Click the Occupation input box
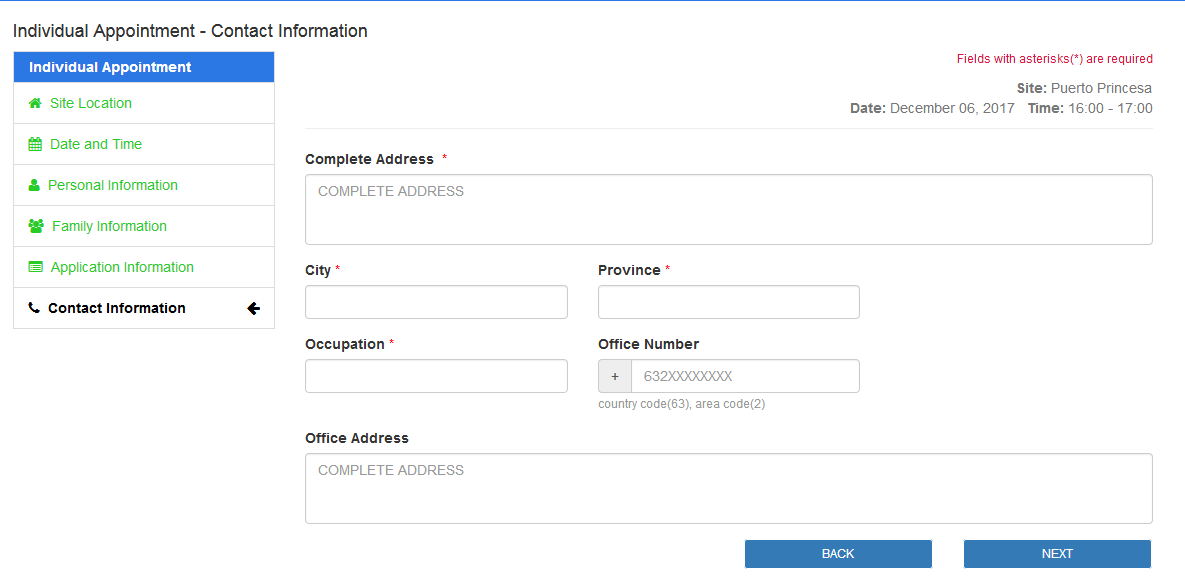The height and width of the screenshot is (587, 1185). (436, 376)
